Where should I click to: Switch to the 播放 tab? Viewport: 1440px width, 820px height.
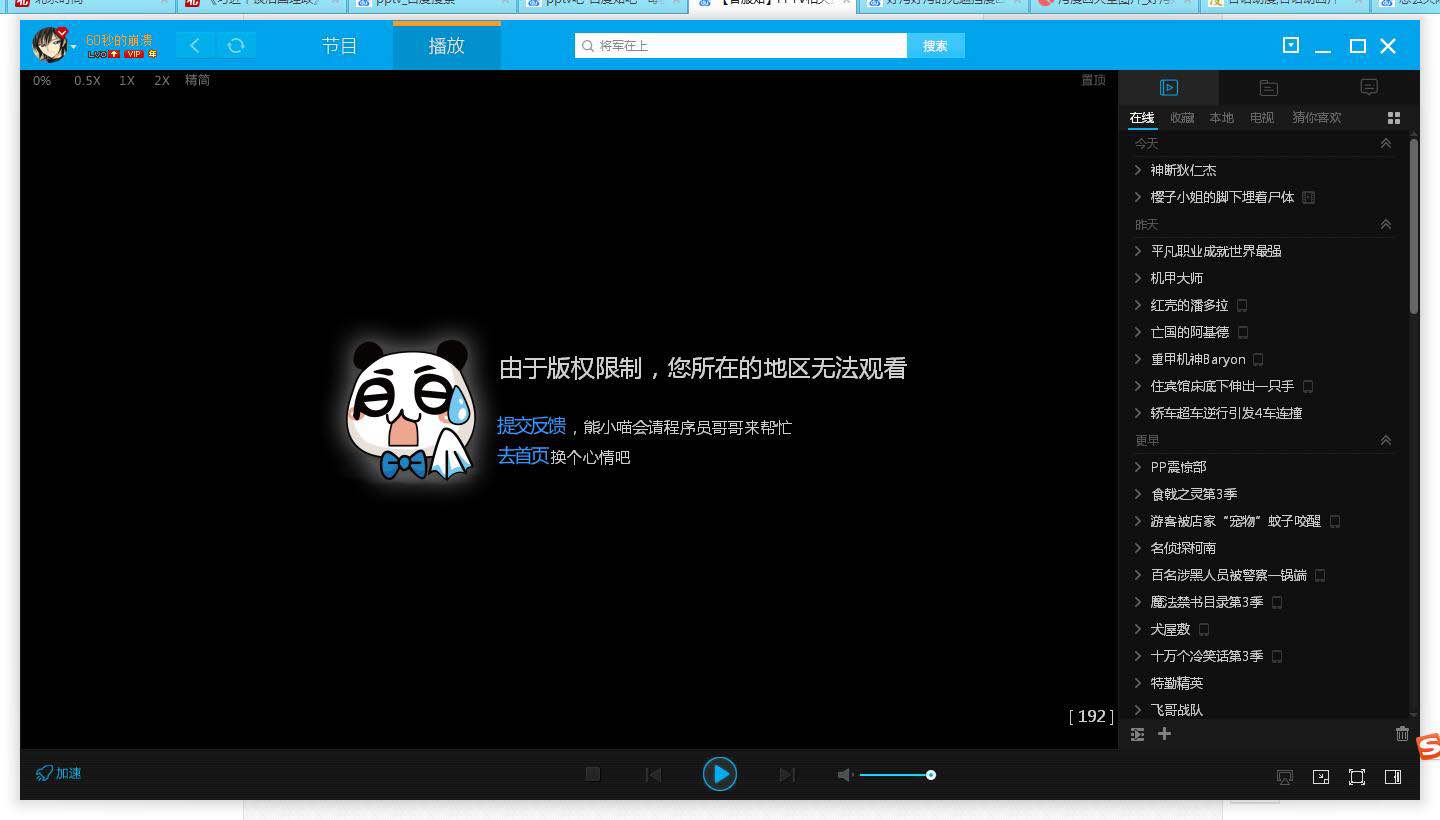click(x=446, y=46)
